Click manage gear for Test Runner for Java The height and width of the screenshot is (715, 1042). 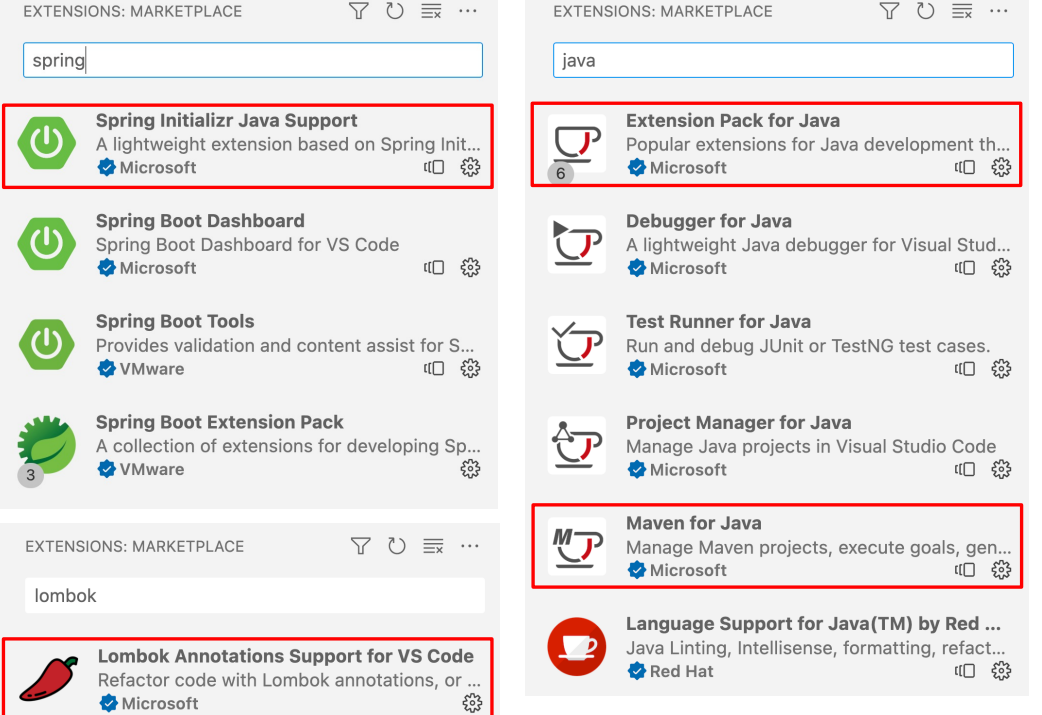[1001, 369]
